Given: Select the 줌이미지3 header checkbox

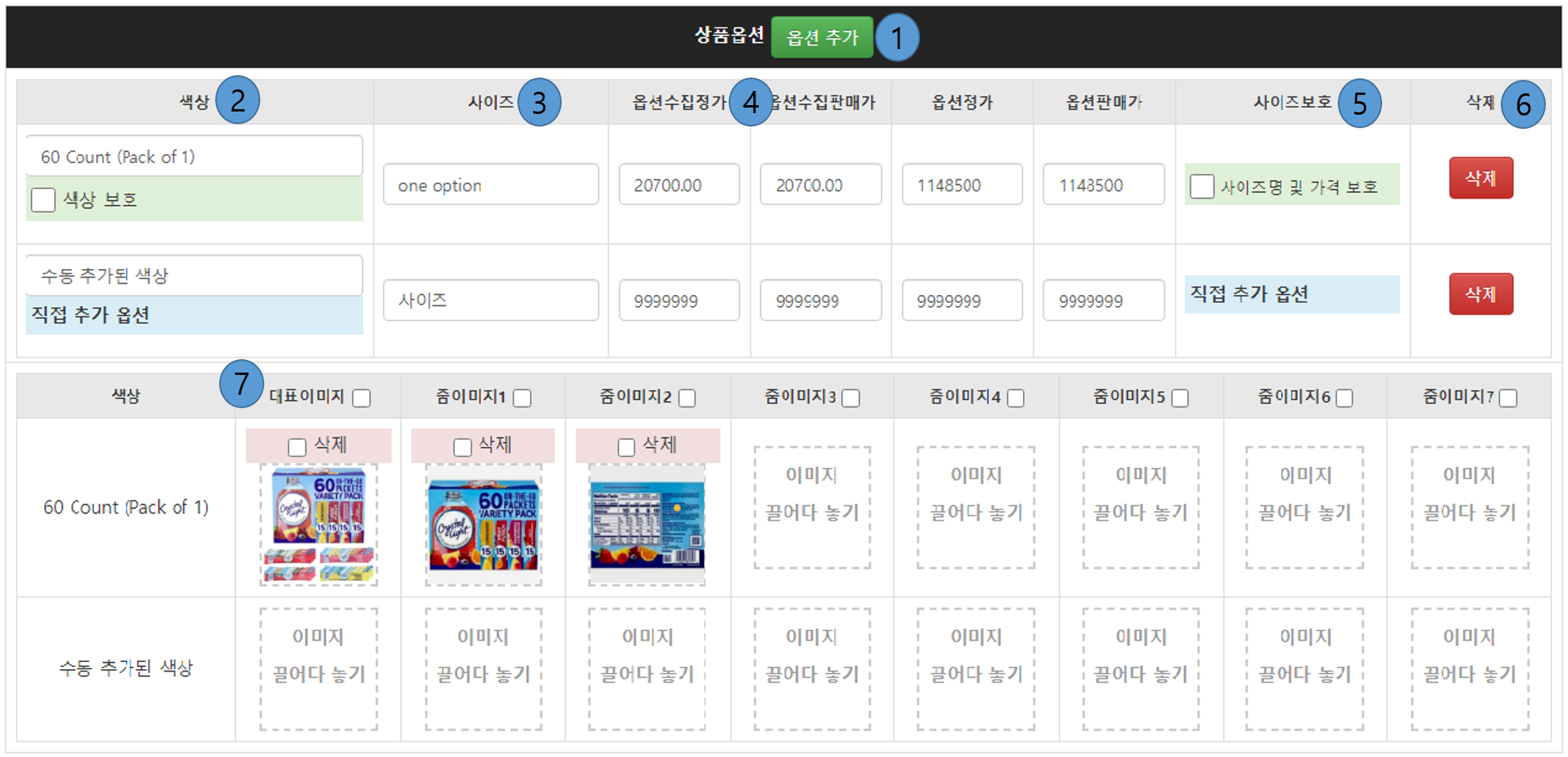Looking at the screenshot, I should pos(851,398).
